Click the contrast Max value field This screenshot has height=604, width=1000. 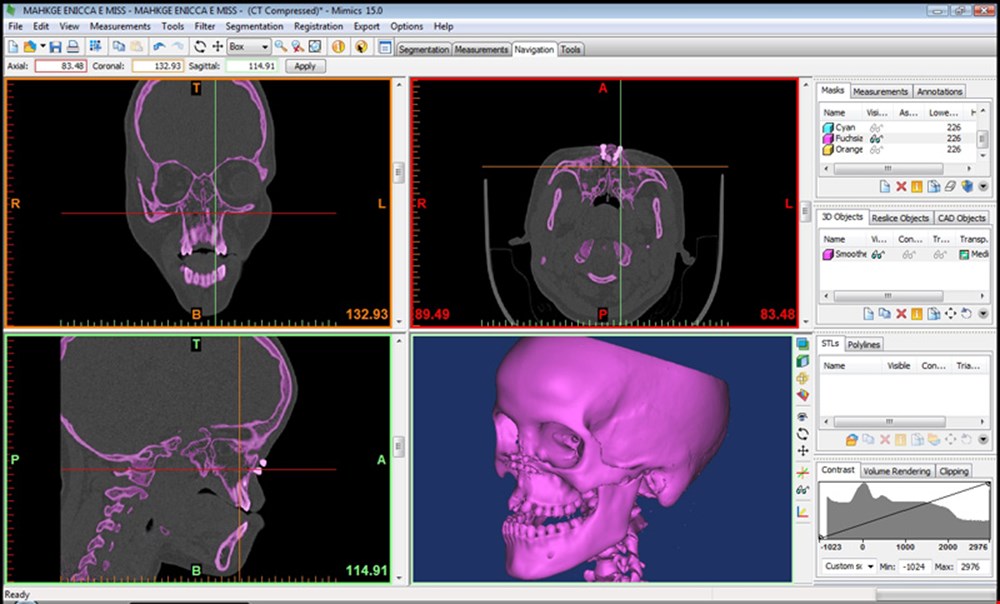click(971, 566)
